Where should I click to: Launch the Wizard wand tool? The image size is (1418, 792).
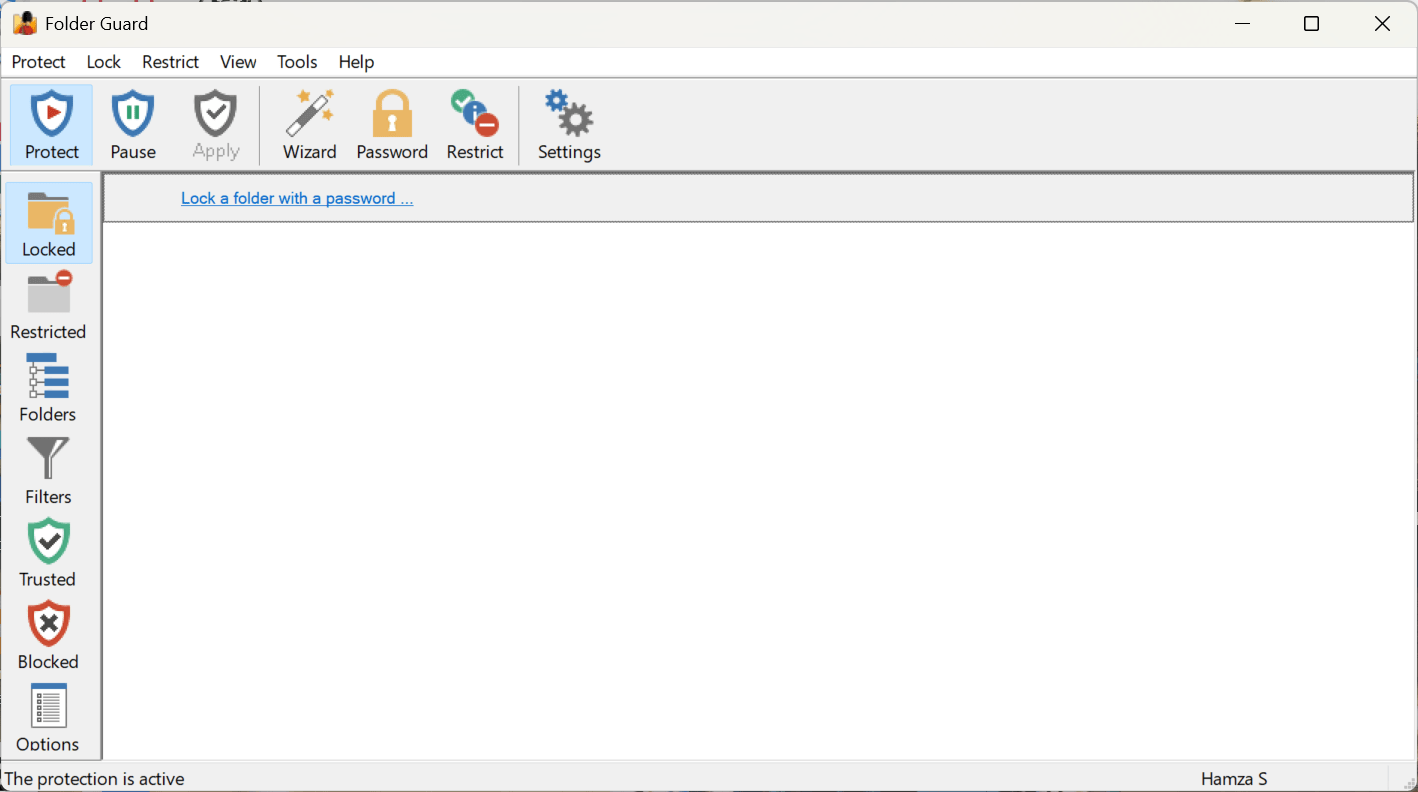click(310, 125)
